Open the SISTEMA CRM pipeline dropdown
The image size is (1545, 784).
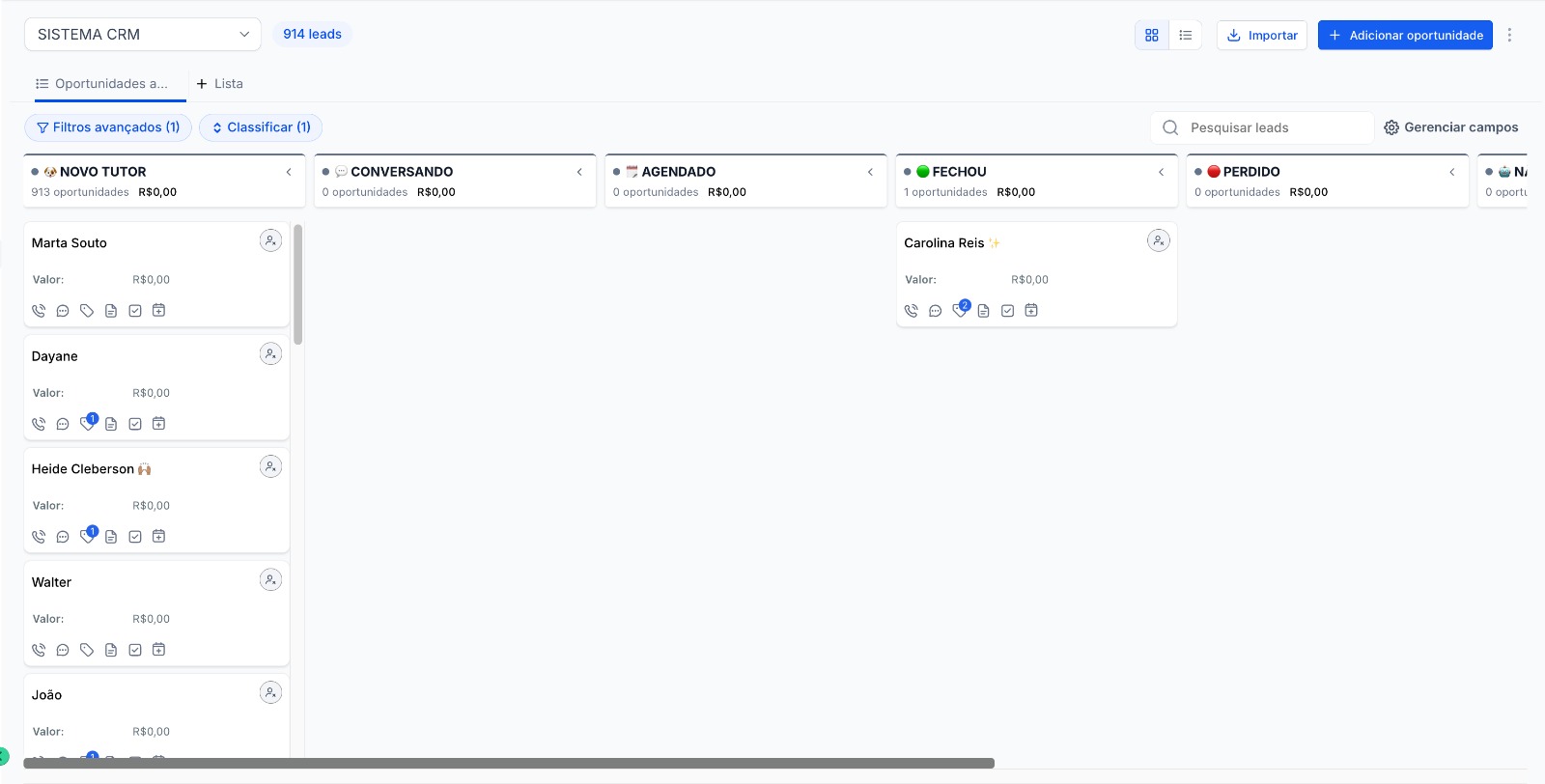click(x=143, y=34)
